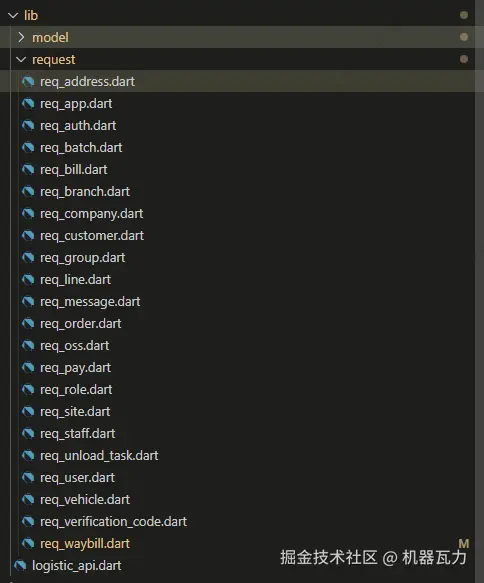Screen dimensions: 484x583
Task: Open file req_line.dart
Action: pyautogui.click(x=75, y=280)
